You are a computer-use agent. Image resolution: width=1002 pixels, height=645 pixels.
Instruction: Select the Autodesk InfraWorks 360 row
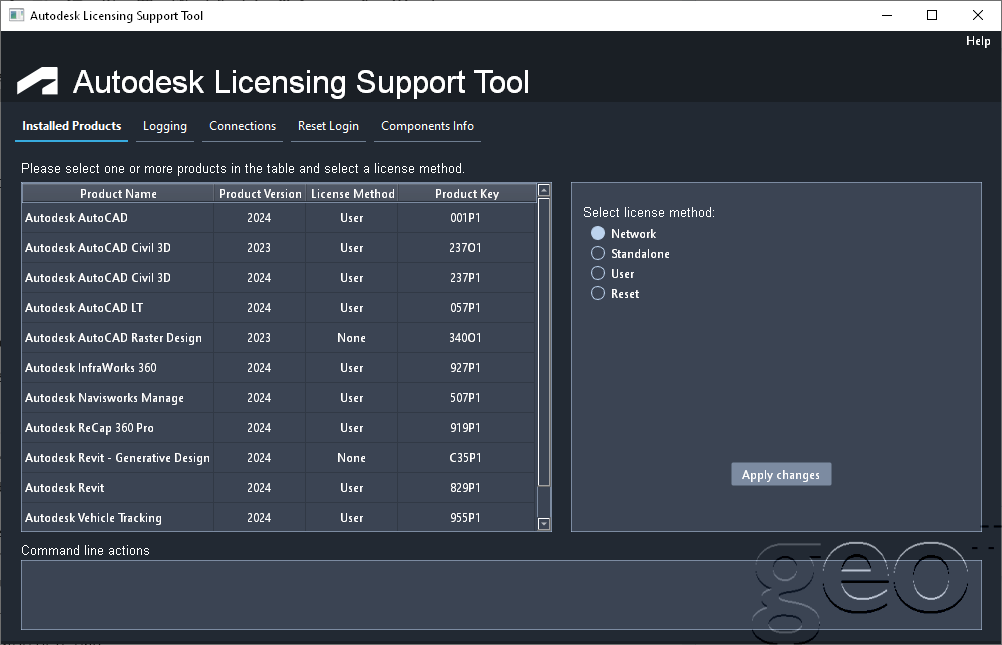(x=279, y=368)
